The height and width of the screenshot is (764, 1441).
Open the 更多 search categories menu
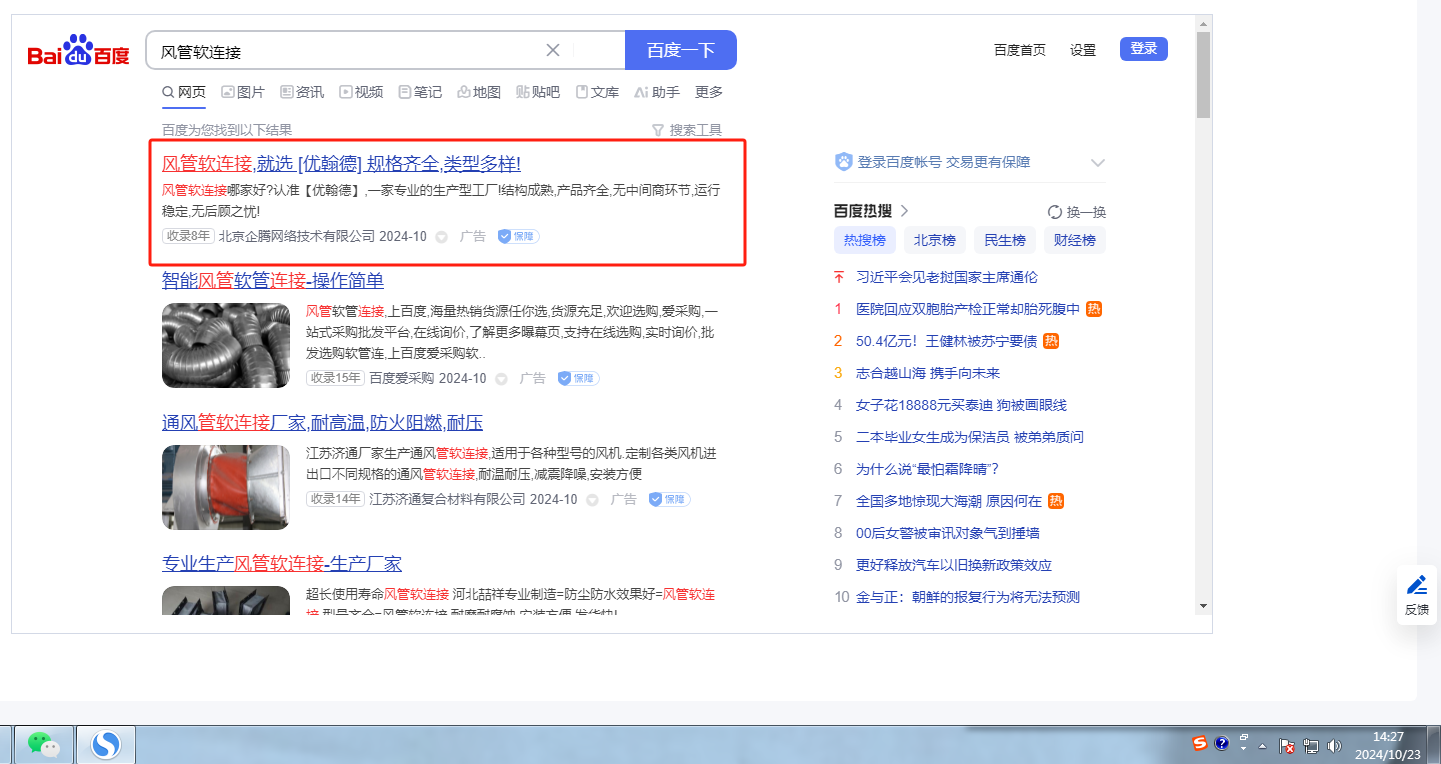coord(708,92)
